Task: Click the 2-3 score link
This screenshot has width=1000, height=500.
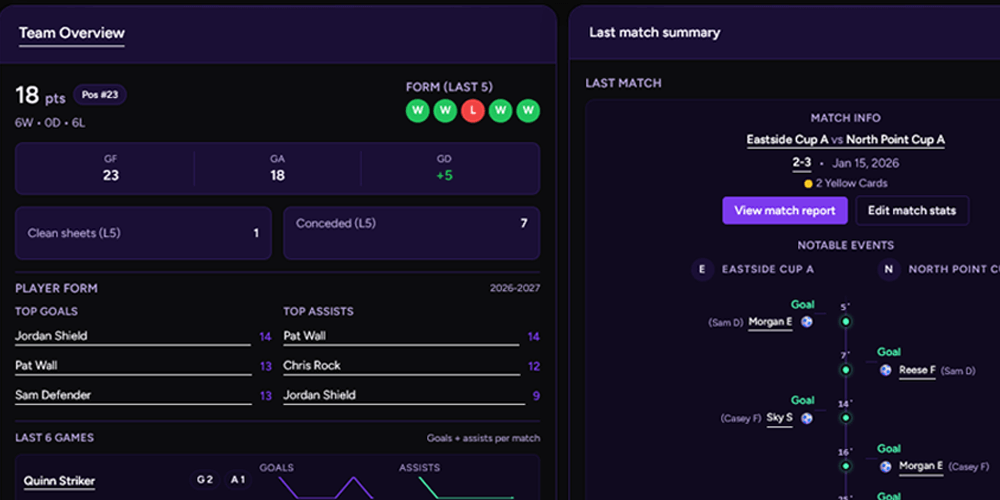Action: click(802, 163)
